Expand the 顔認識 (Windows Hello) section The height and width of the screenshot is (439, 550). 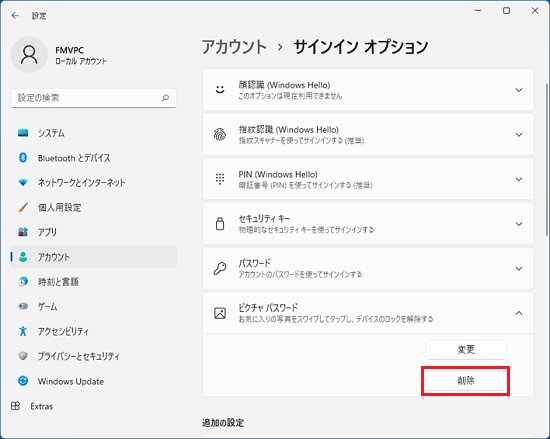[368, 90]
